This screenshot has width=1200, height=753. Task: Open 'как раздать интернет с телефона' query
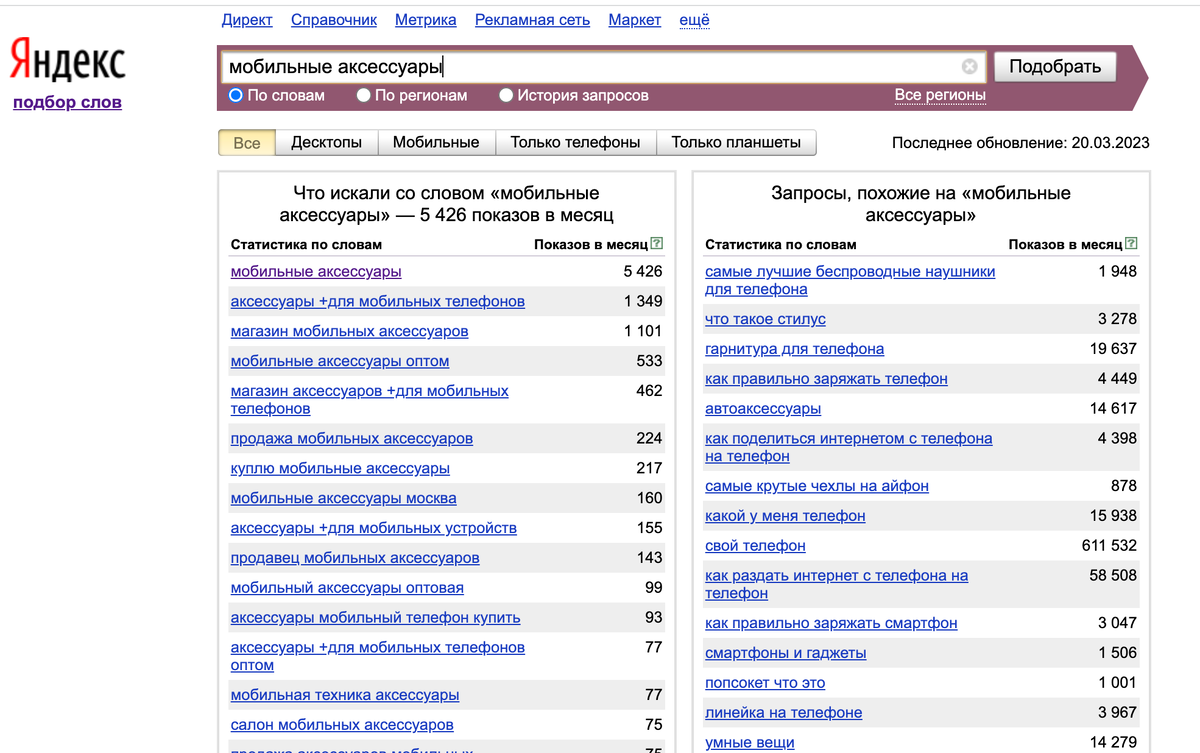(x=837, y=584)
